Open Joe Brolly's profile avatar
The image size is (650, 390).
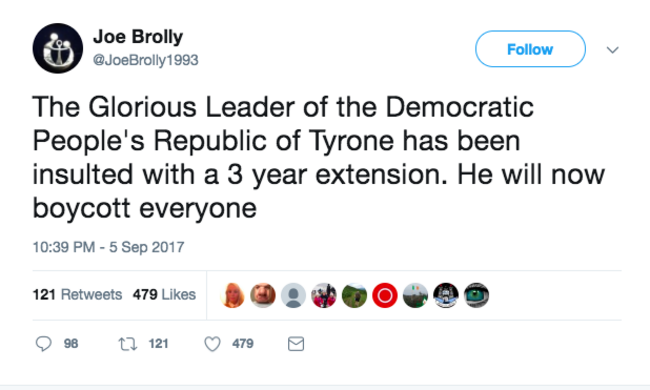pyautogui.click(x=58, y=48)
